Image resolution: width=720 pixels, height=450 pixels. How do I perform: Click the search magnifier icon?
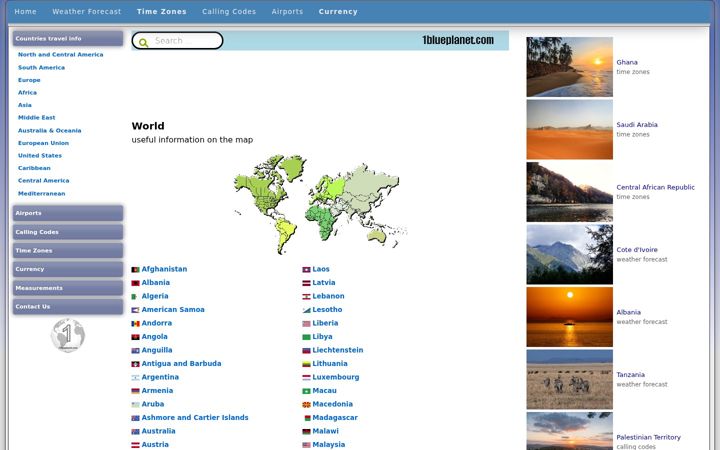[x=143, y=43]
